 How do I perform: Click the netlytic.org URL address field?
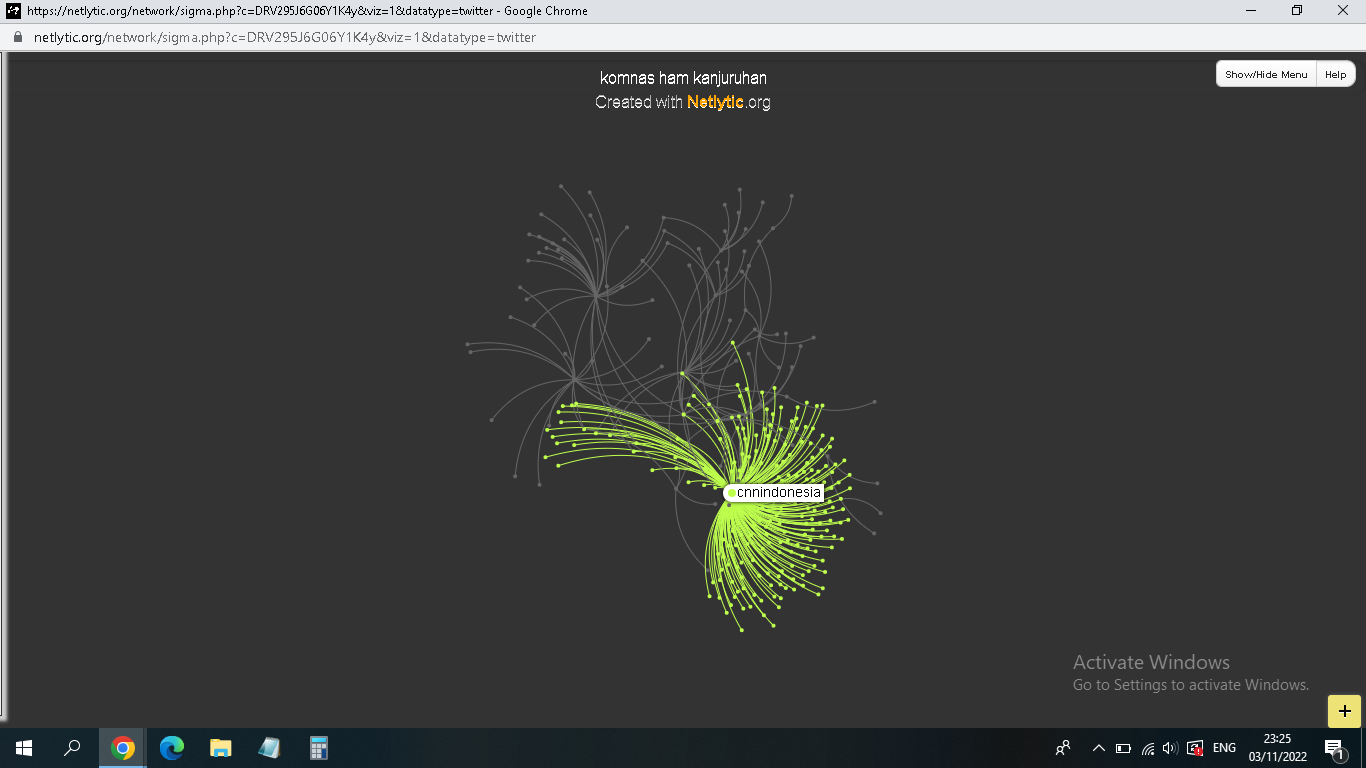pos(285,37)
